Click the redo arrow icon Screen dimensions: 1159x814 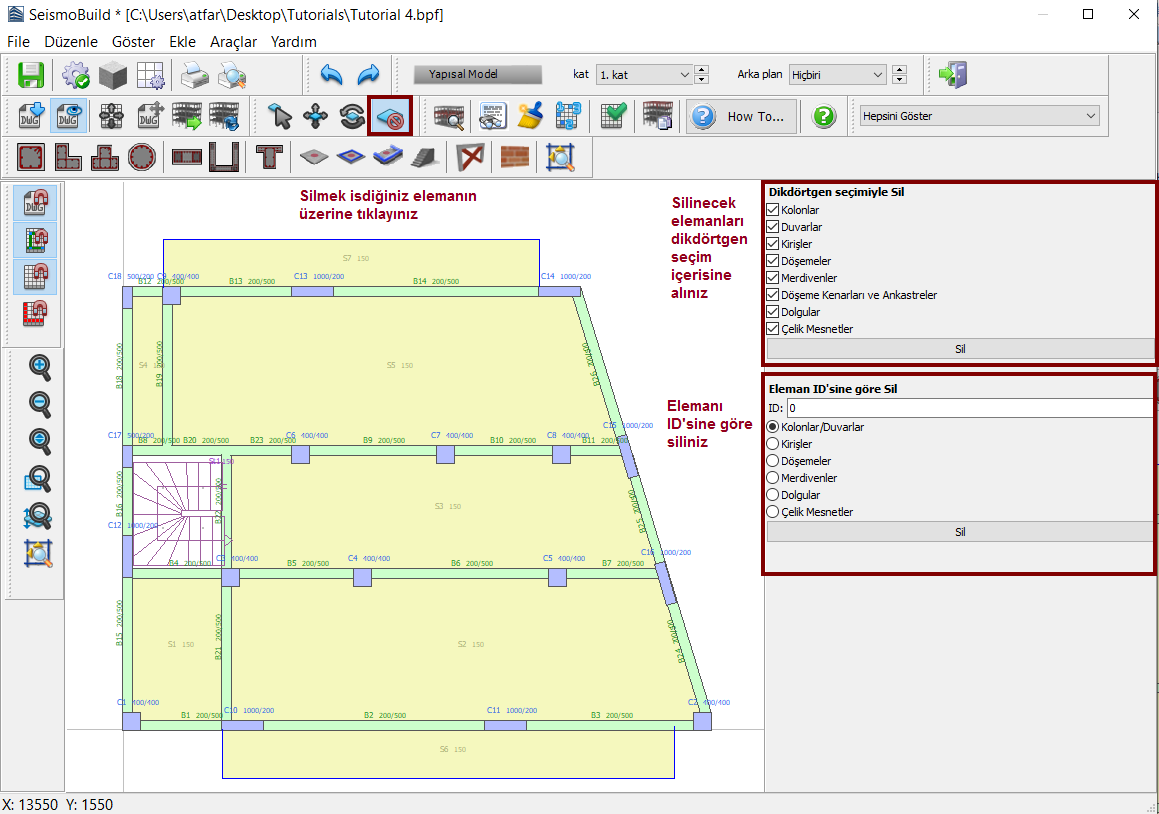(x=368, y=75)
